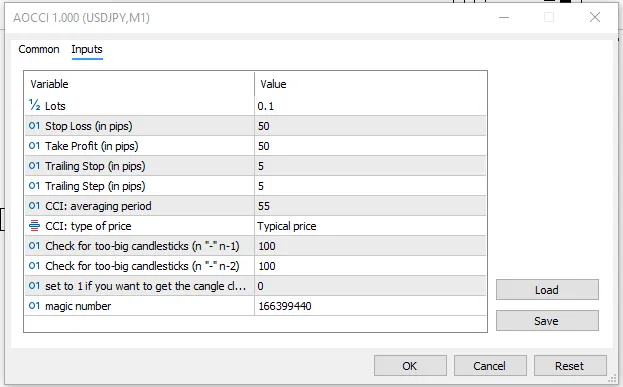Close the AOCCI dialog window
The image size is (623, 387).
point(595,17)
